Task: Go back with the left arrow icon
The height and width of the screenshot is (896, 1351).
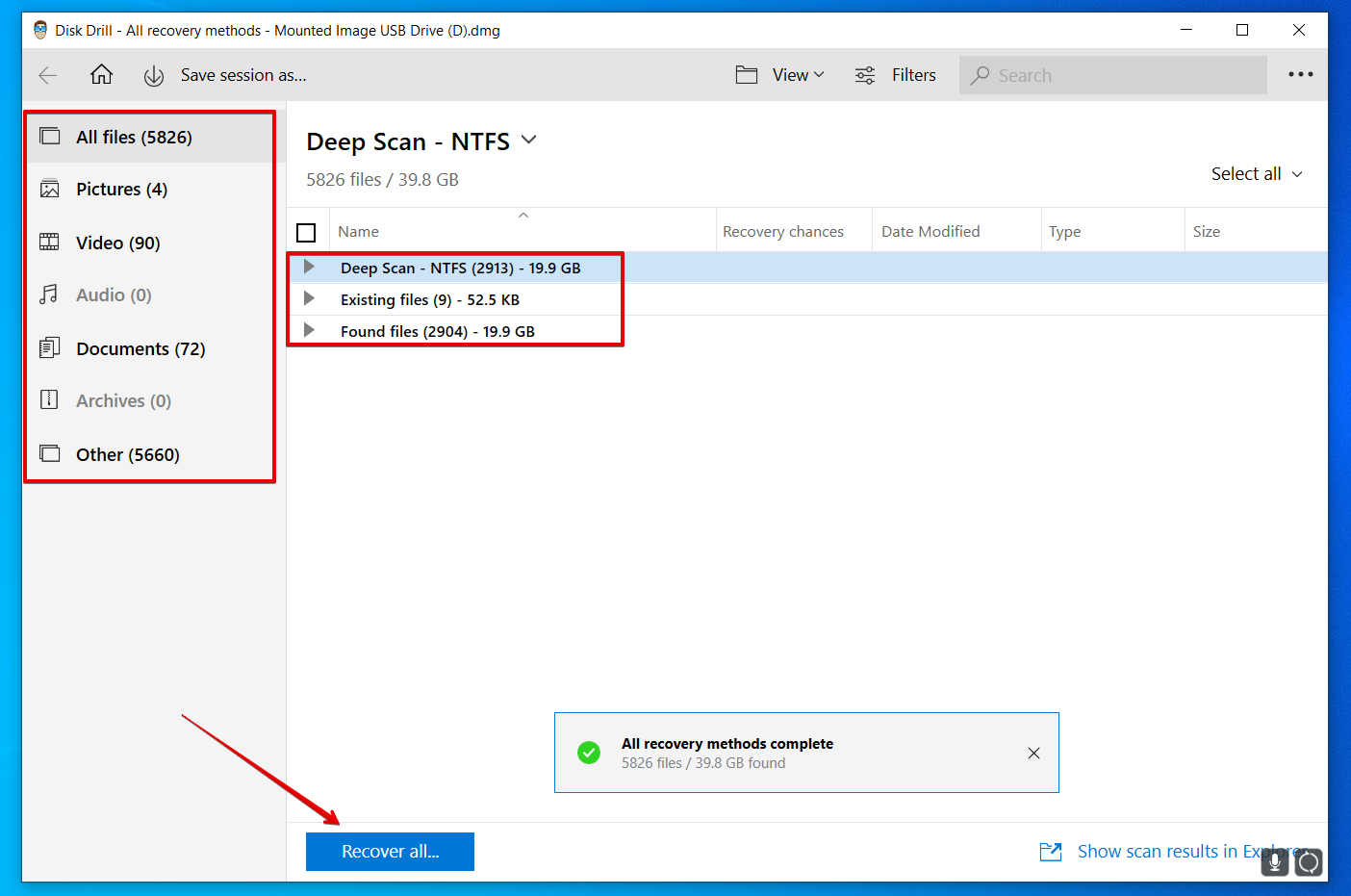Action: coord(48,75)
